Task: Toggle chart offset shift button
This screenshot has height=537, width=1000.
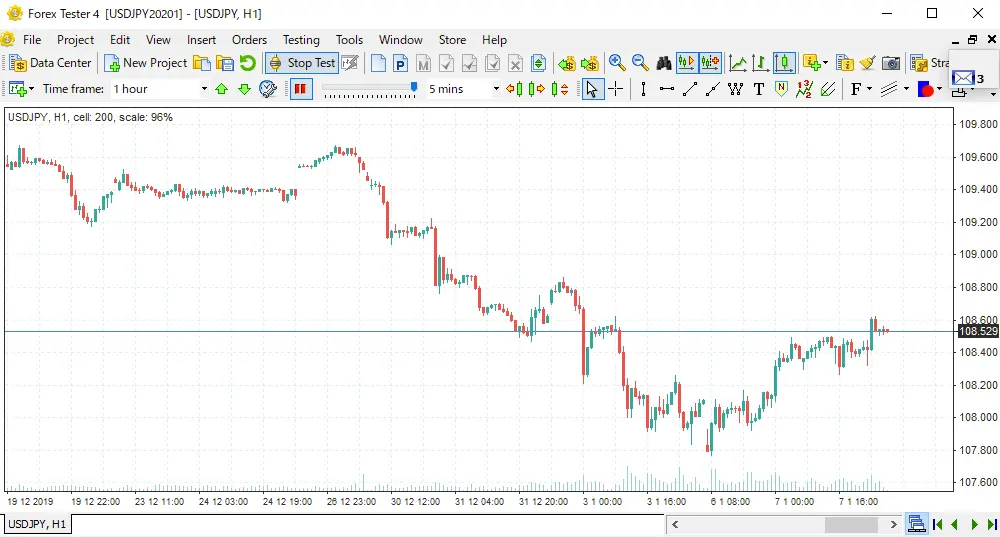Action: pos(710,63)
